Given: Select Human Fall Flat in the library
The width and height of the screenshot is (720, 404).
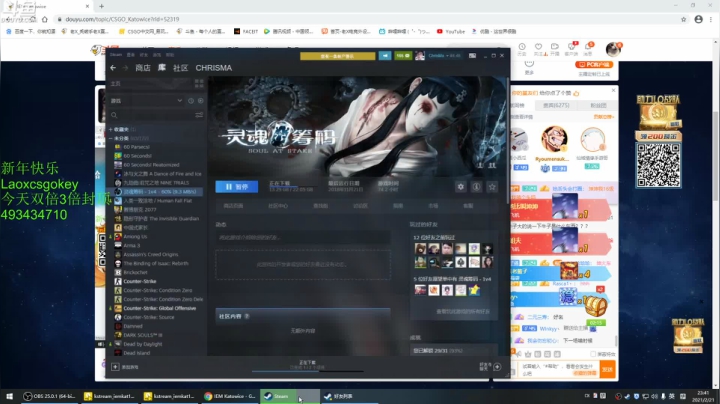Looking at the screenshot, I should (x=157, y=201).
